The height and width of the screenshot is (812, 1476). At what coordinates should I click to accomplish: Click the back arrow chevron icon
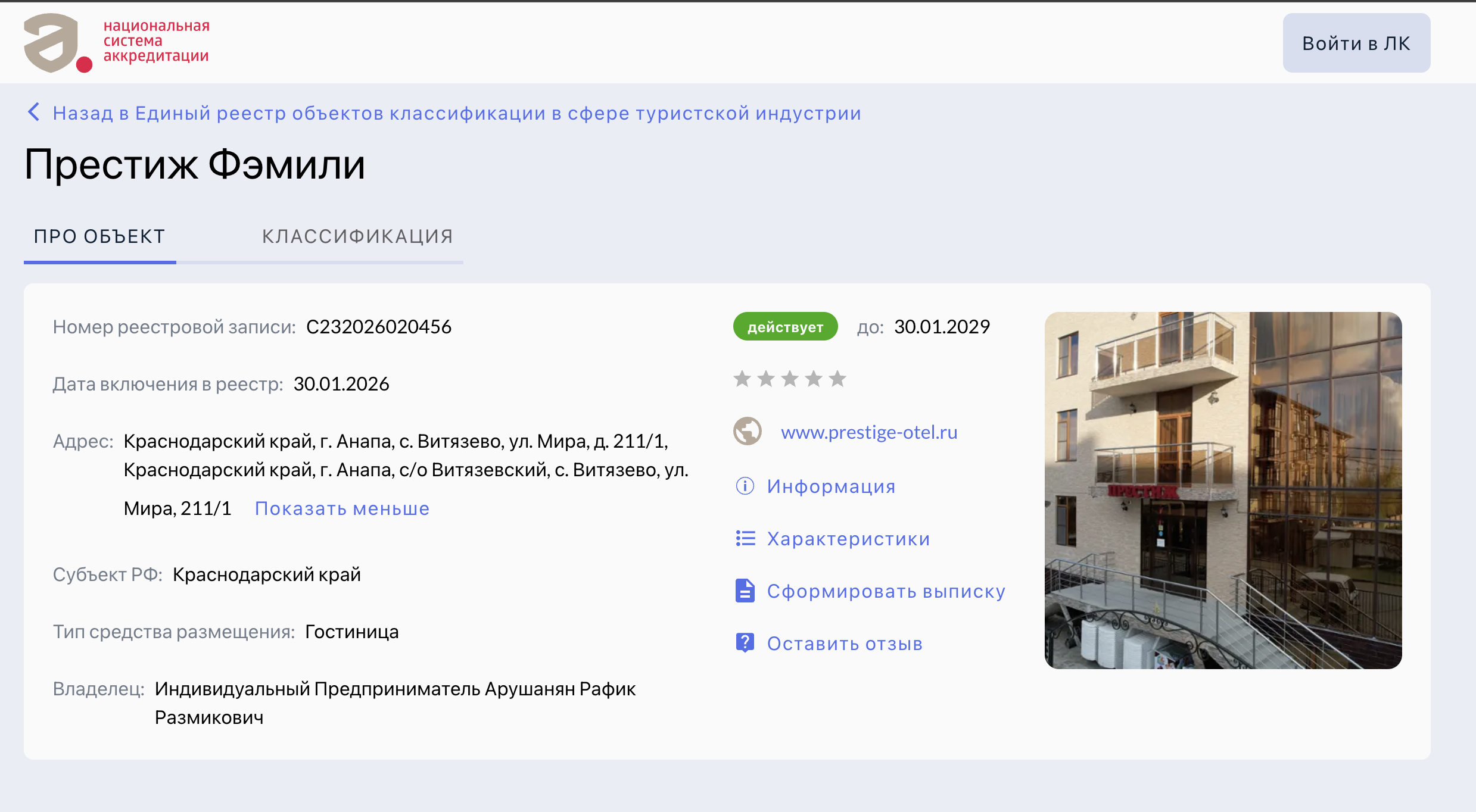(34, 112)
